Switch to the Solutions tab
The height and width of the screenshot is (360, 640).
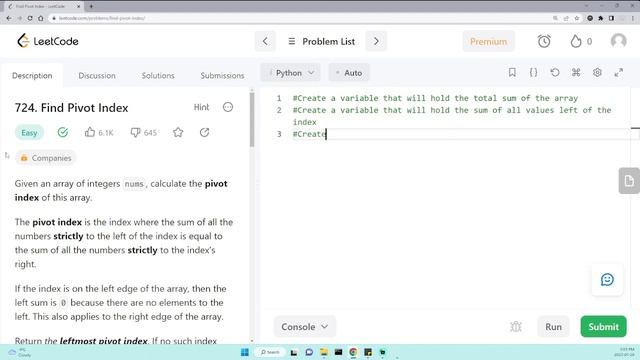point(158,76)
